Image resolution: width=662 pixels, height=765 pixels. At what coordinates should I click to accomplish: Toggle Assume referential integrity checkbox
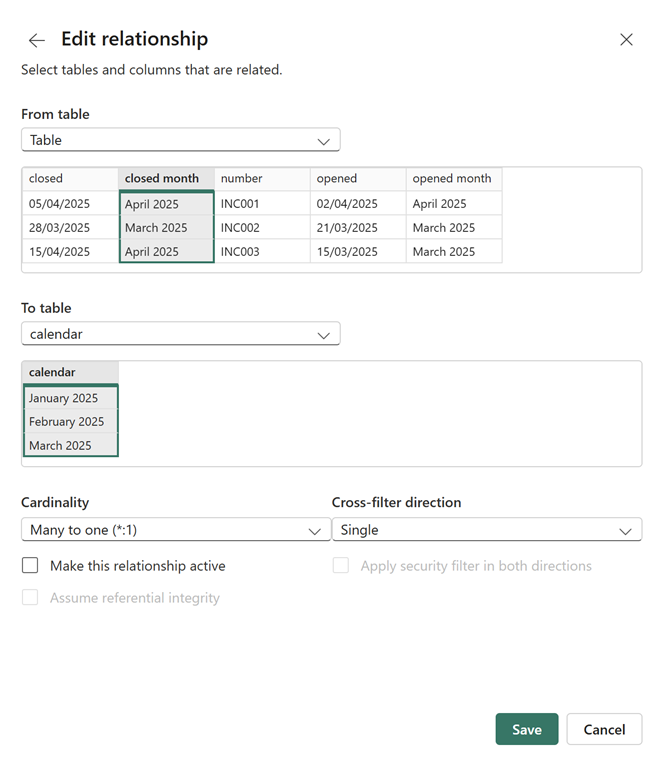pos(30,598)
